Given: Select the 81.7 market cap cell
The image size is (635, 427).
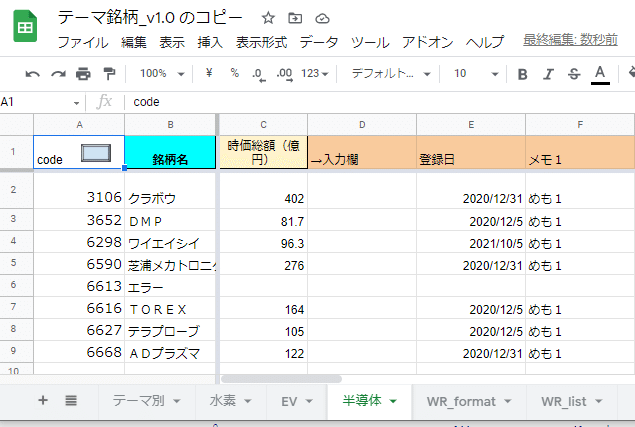Looking at the screenshot, I should (263, 220).
